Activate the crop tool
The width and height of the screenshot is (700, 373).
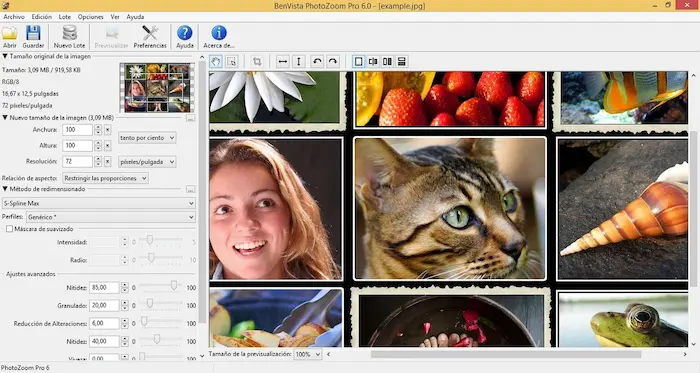[257, 62]
